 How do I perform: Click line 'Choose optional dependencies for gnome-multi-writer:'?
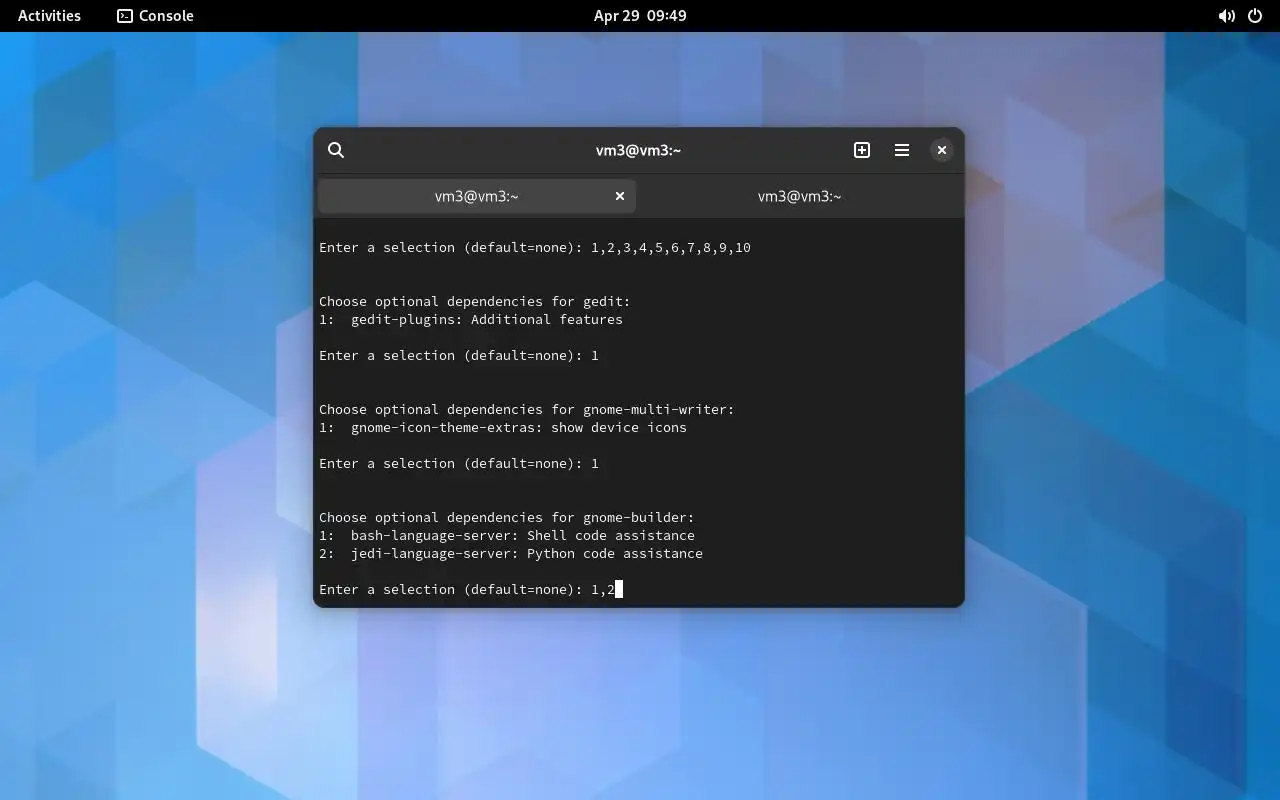click(527, 410)
